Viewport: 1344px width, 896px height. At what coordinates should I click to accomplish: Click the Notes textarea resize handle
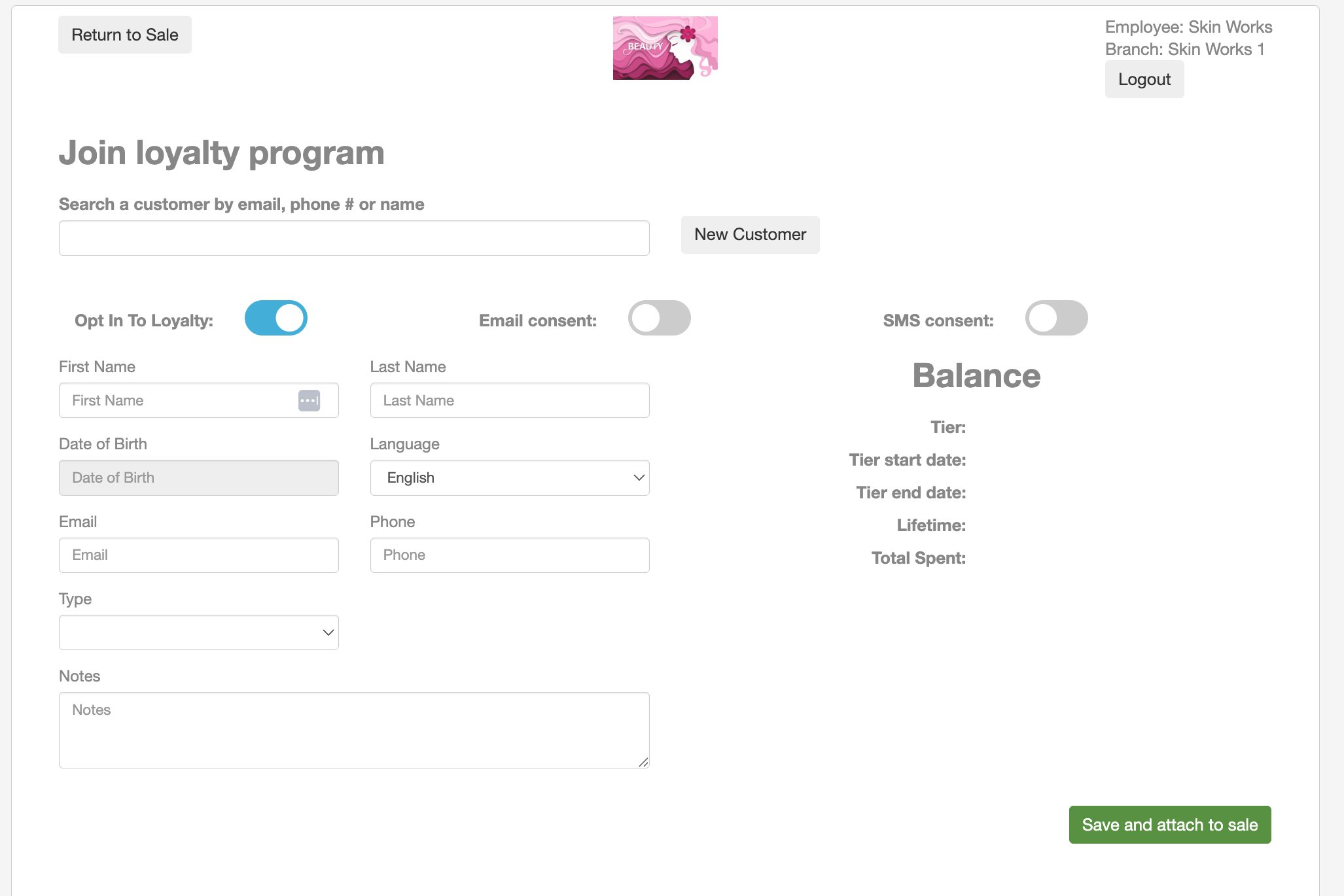point(643,762)
